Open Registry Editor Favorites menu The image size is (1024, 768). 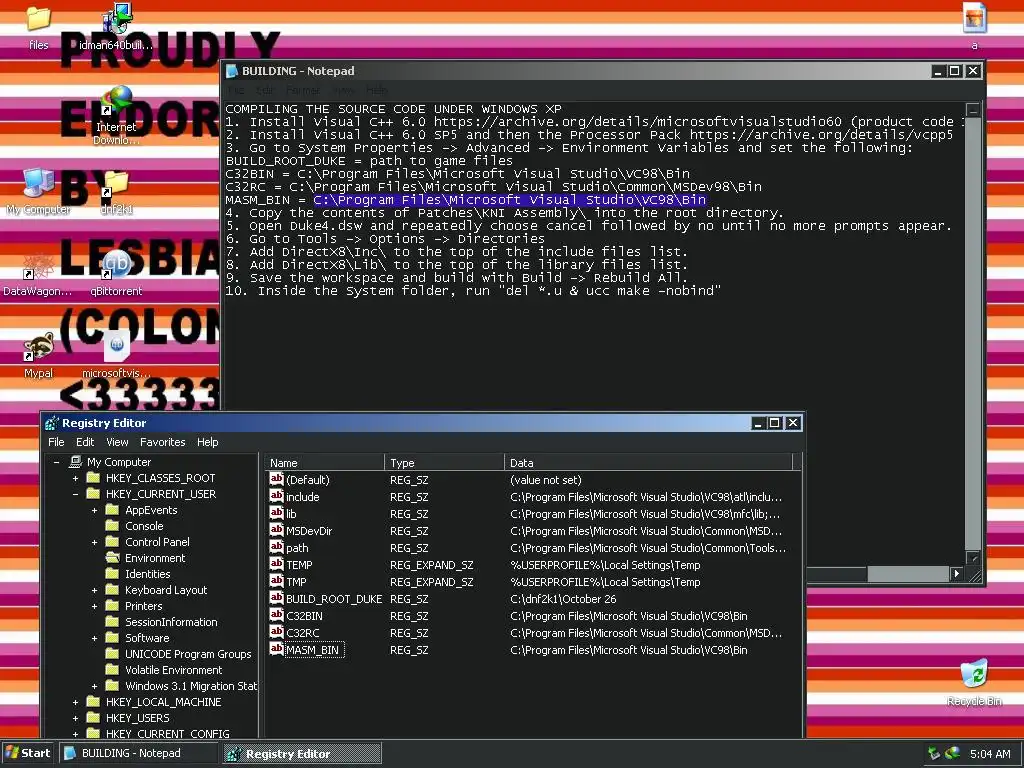[163, 442]
